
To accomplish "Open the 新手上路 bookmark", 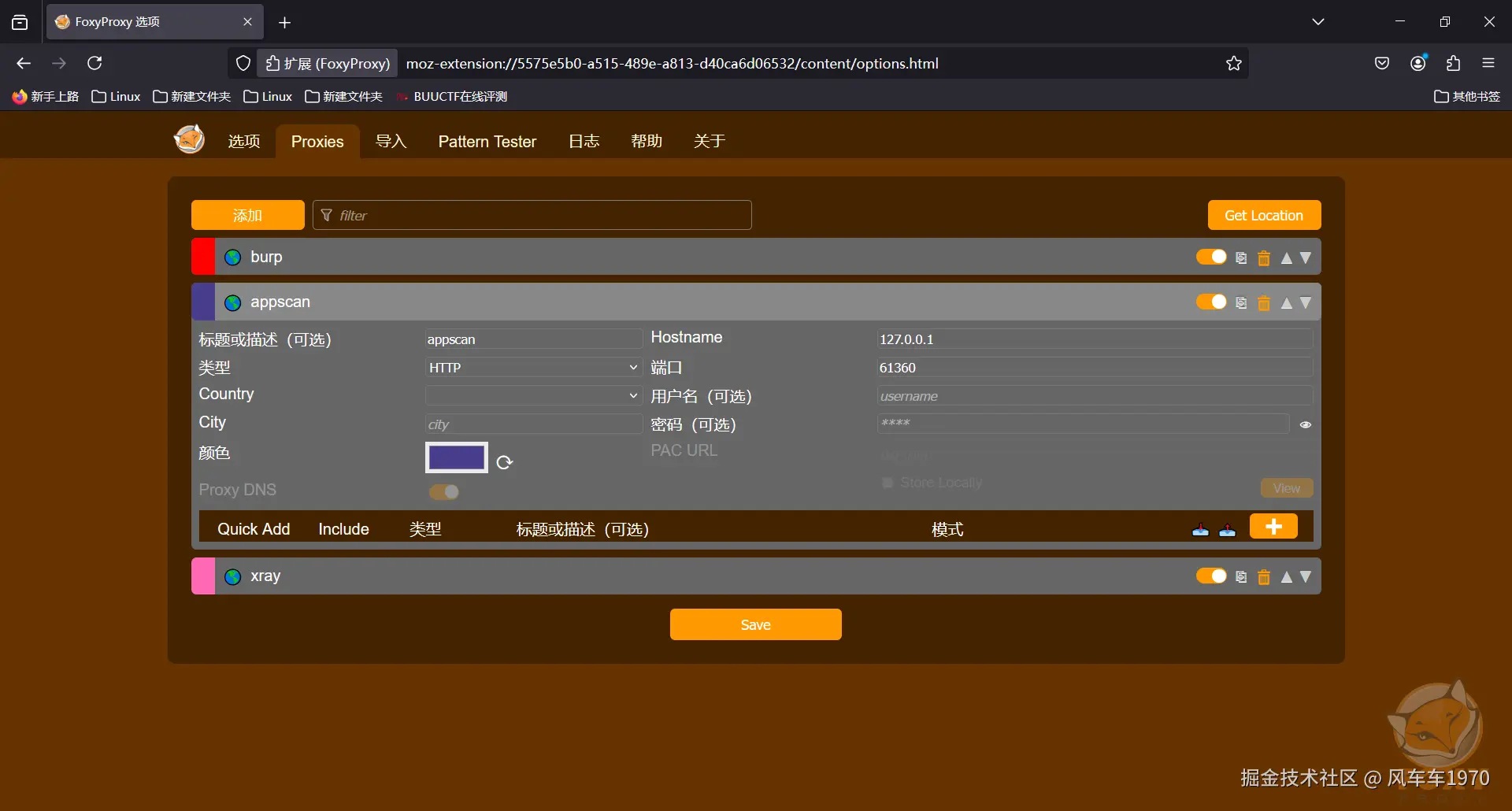I will [x=46, y=97].
